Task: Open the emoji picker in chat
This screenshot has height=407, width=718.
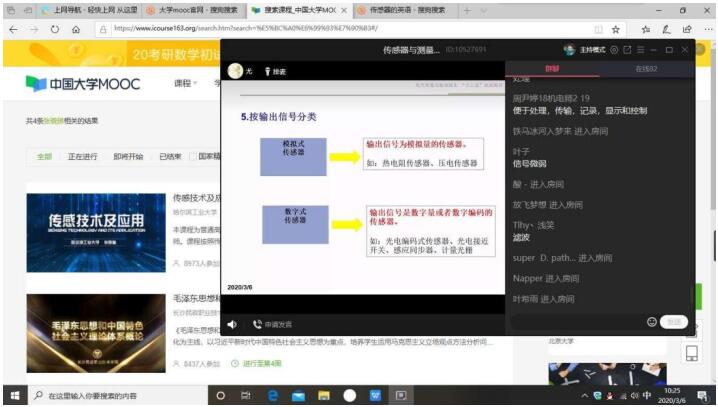Action: click(x=652, y=322)
